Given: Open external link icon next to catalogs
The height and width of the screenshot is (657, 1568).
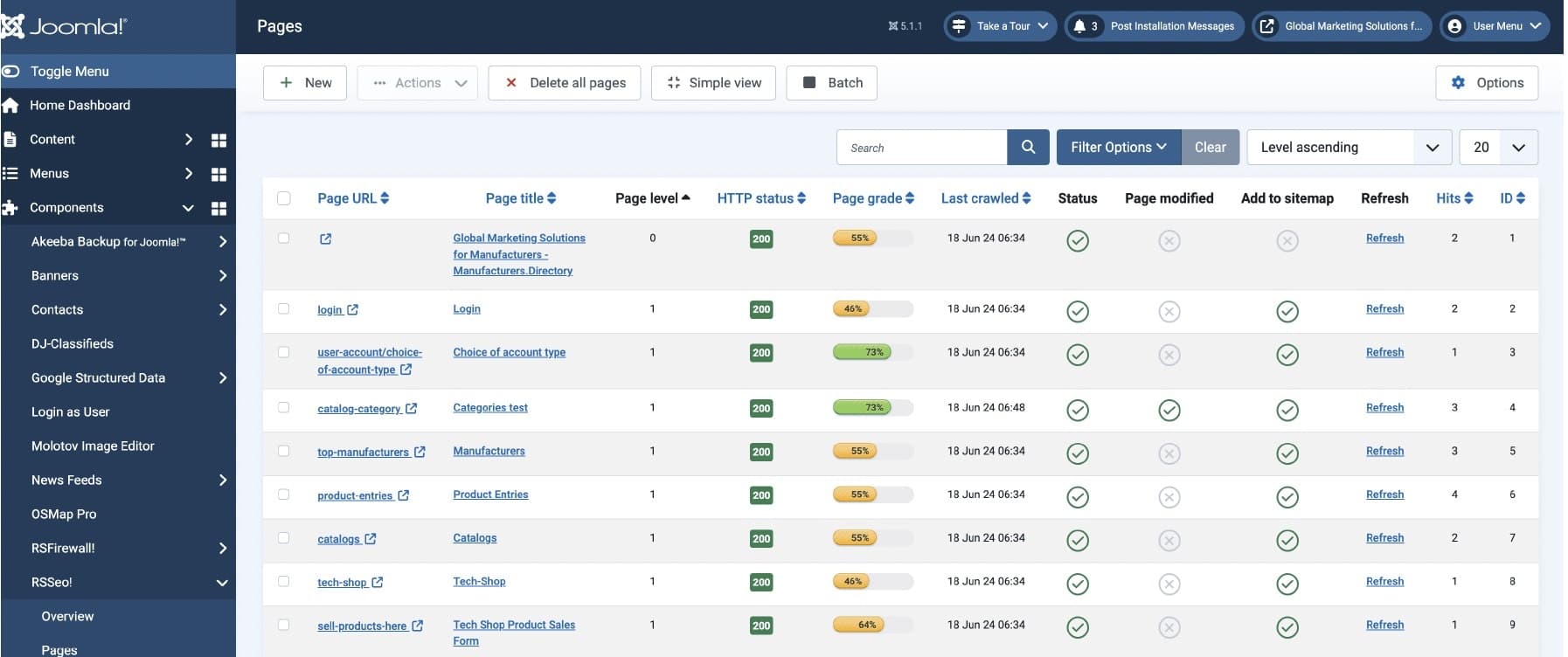Looking at the screenshot, I should (370, 539).
